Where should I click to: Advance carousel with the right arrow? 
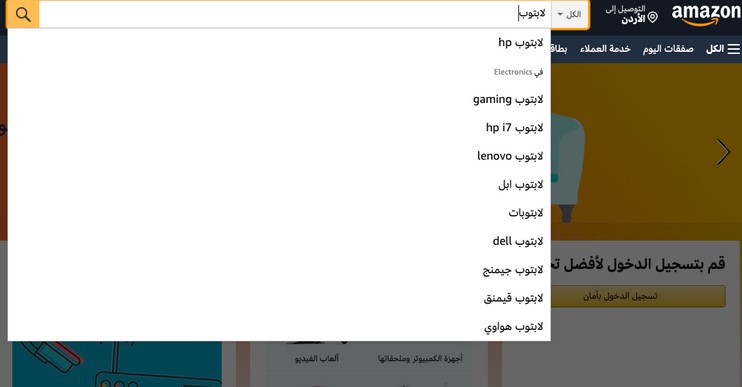click(x=723, y=152)
